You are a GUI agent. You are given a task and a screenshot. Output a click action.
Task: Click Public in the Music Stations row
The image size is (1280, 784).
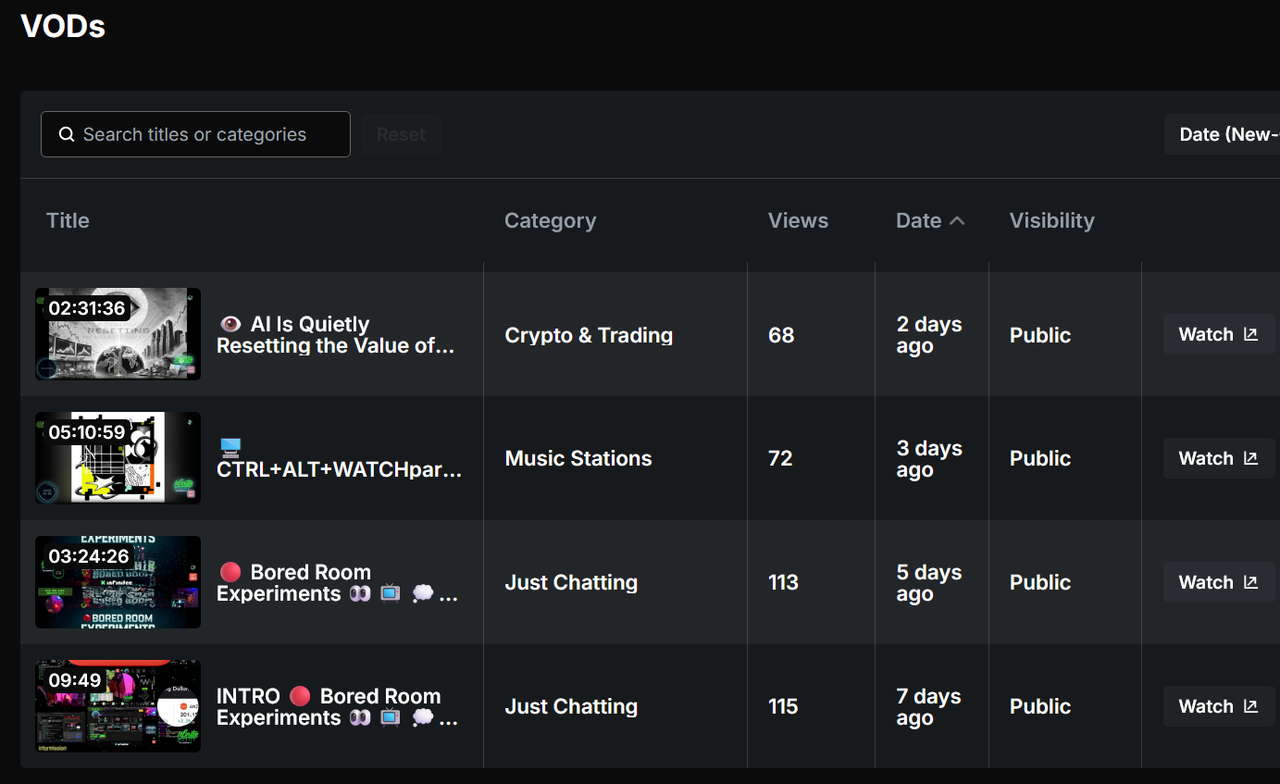pos(1040,458)
